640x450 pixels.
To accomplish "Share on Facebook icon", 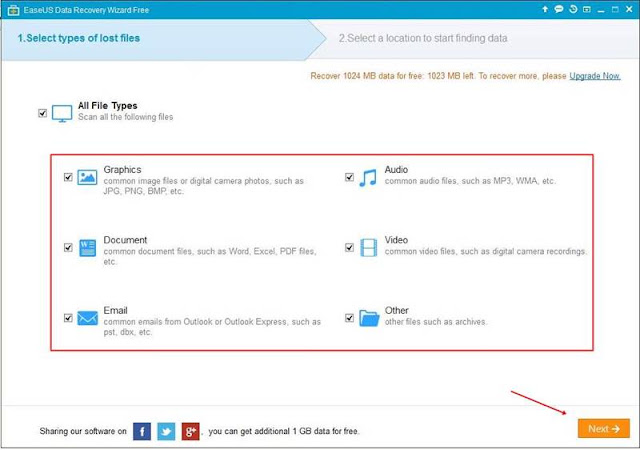I will [x=142, y=431].
